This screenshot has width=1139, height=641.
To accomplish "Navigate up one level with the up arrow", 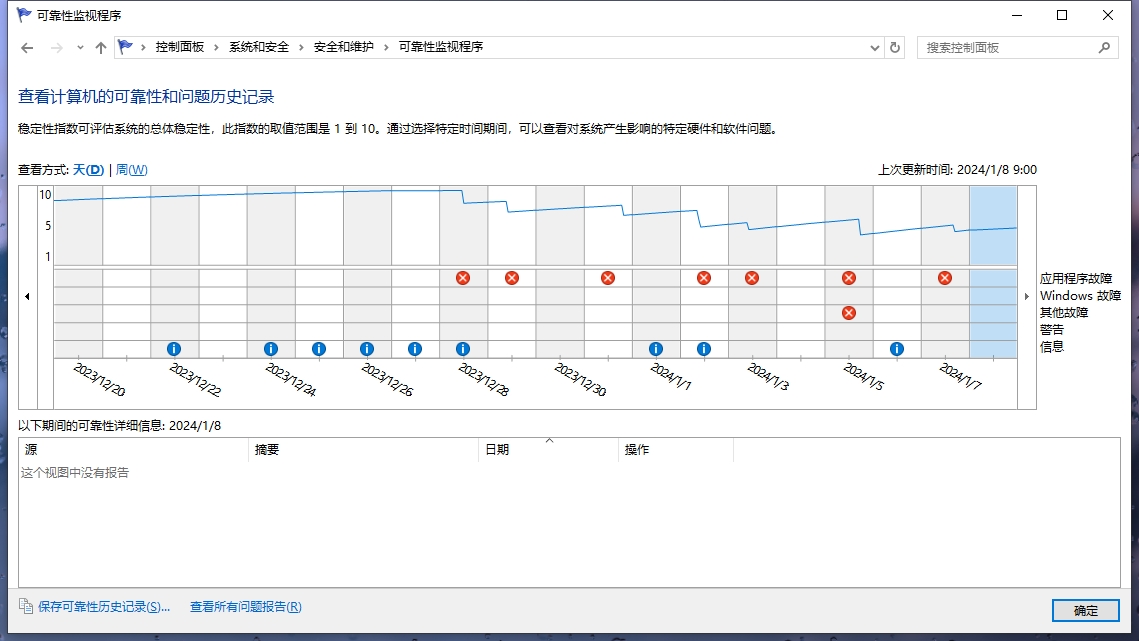I will (x=100, y=48).
